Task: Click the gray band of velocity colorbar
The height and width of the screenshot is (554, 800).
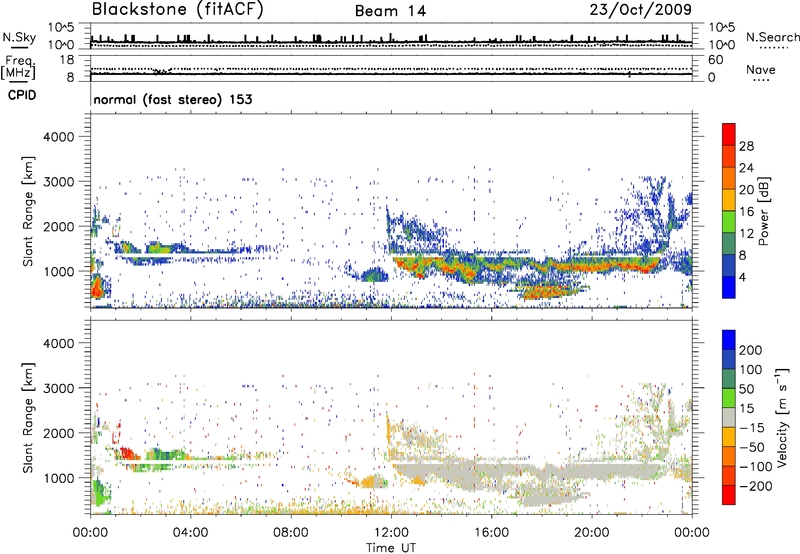Action: pyautogui.click(x=729, y=417)
